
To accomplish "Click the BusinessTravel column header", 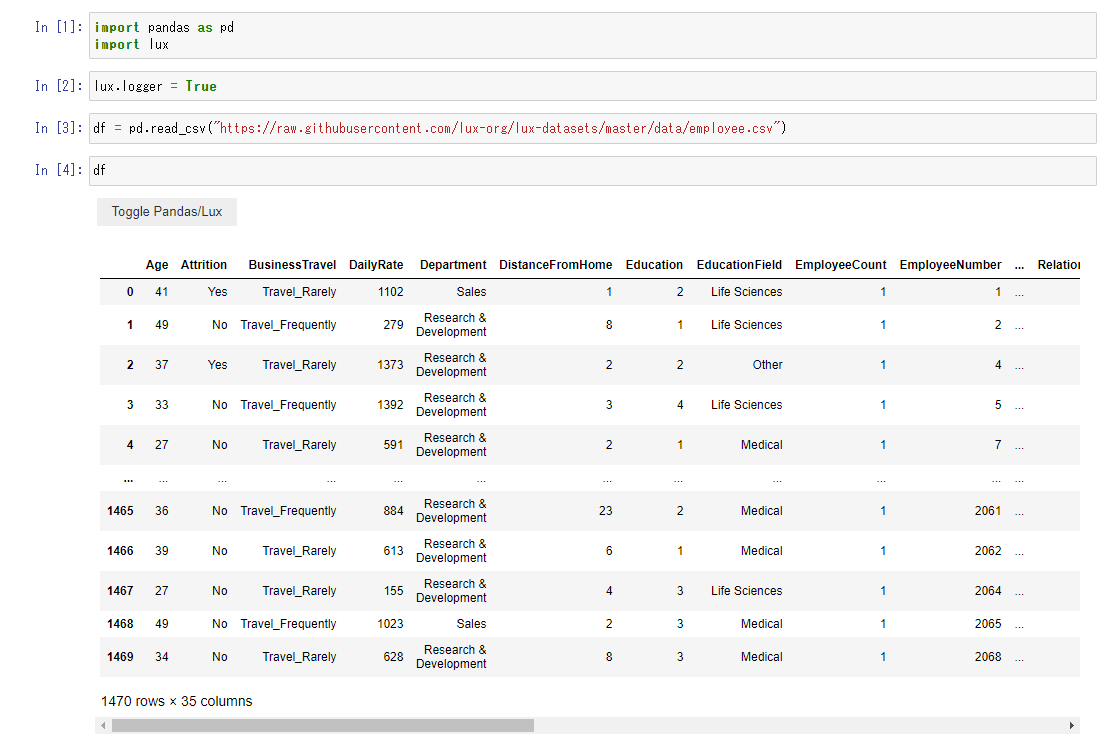I will (x=292, y=264).
